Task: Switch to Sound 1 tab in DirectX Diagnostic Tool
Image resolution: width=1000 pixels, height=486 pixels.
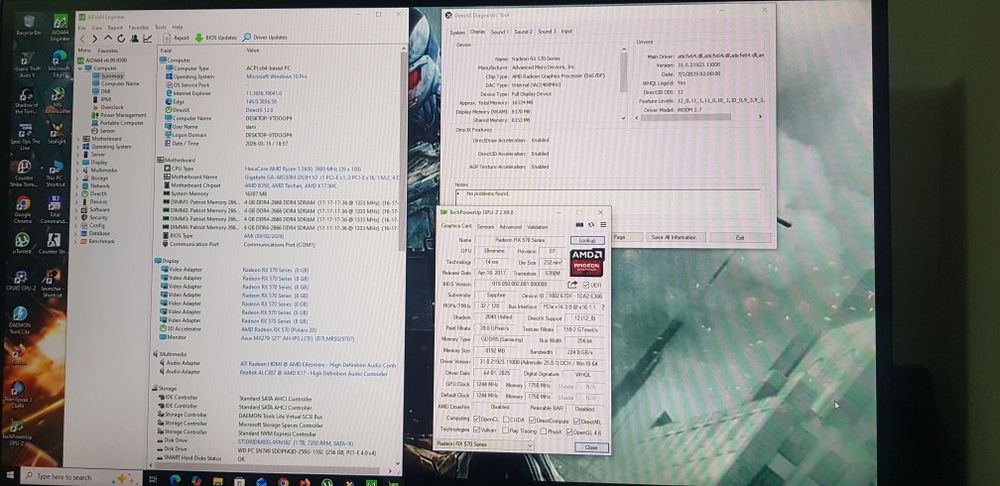Action: click(x=499, y=31)
